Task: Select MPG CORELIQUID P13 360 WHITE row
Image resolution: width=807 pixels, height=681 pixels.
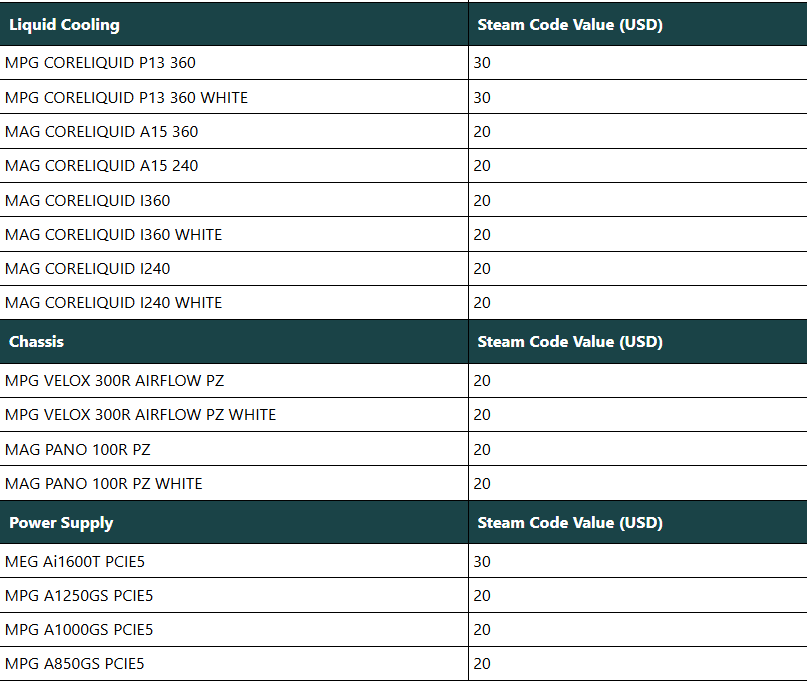Action: pos(404,97)
